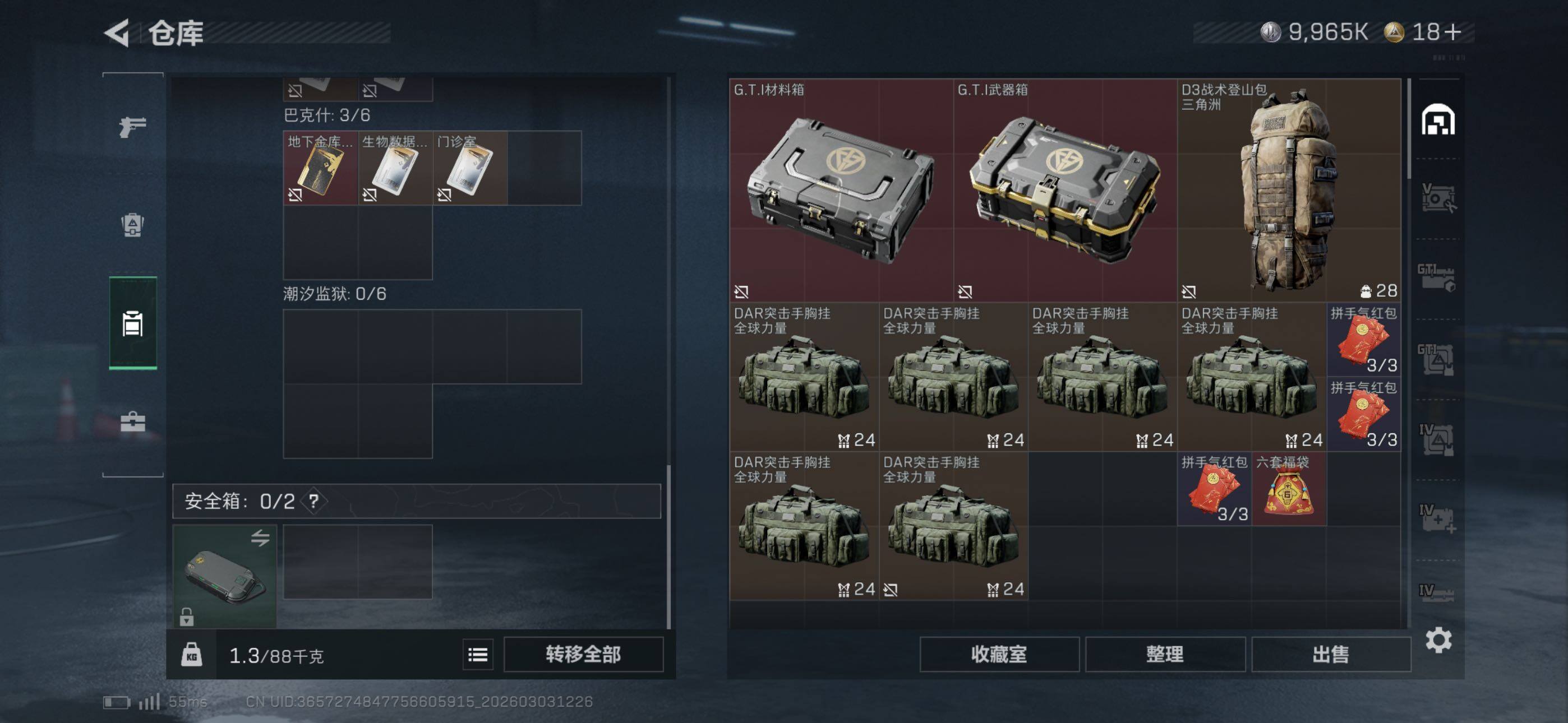Viewport: 1568px width, 723px height.
Task: Select the G.T.I武器箱 weapon crate
Action: [1065, 190]
